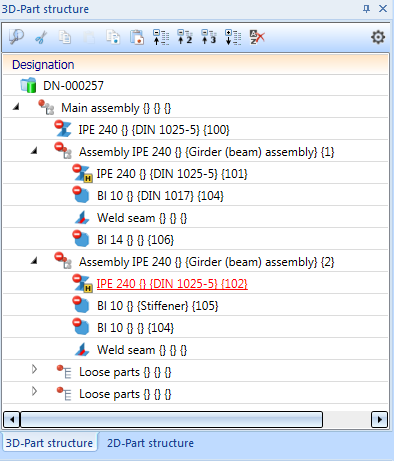Select Assembly IPE 240 Girder assembly {1} text
The image size is (394, 461).
[207, 152]
